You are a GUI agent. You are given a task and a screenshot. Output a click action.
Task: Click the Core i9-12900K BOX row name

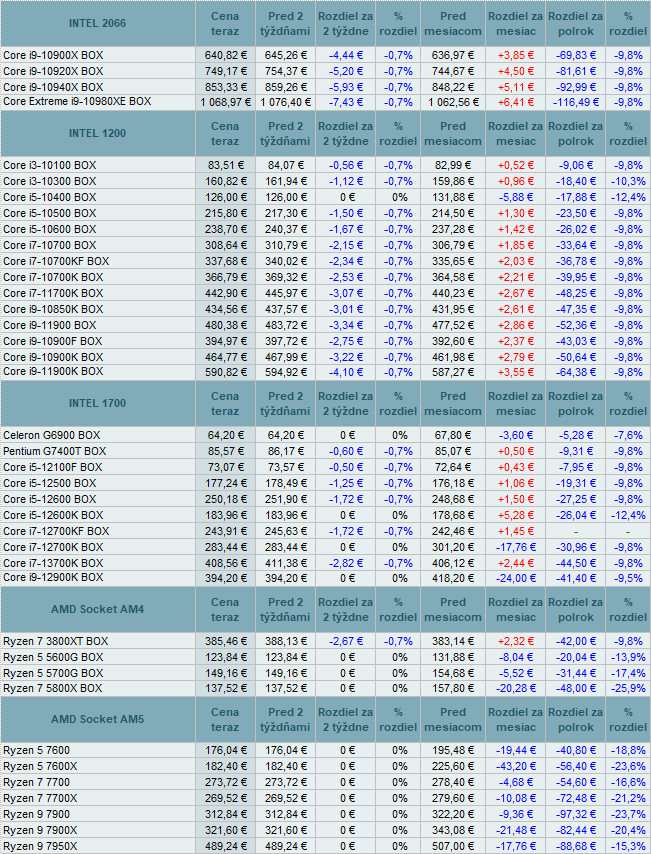point(53,577)
